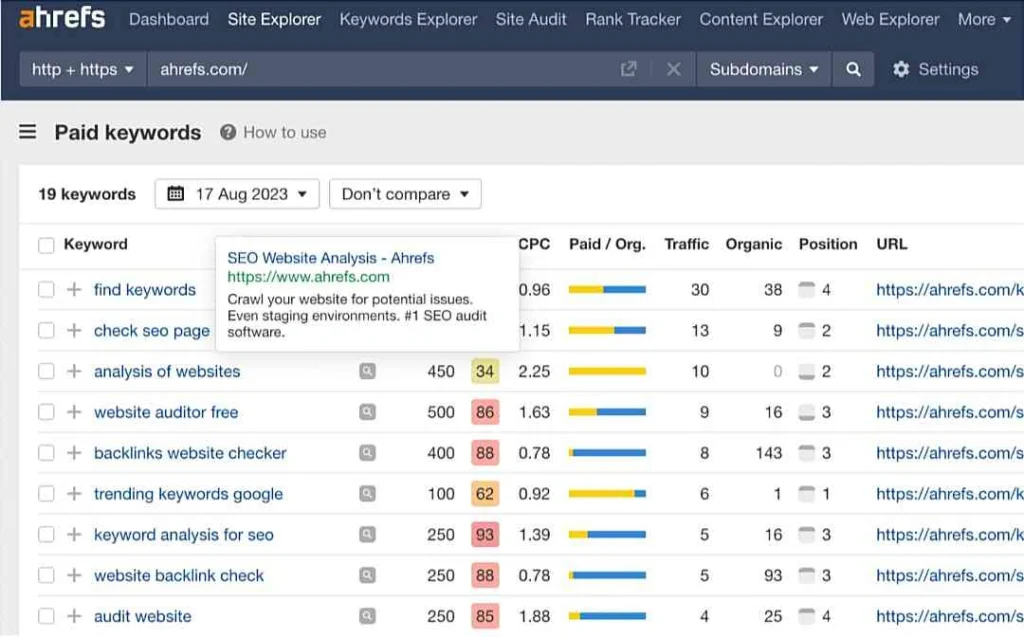Open URL link in backlinks website checker row
The image size is (1024, 637).
click(x=950, y=453)
